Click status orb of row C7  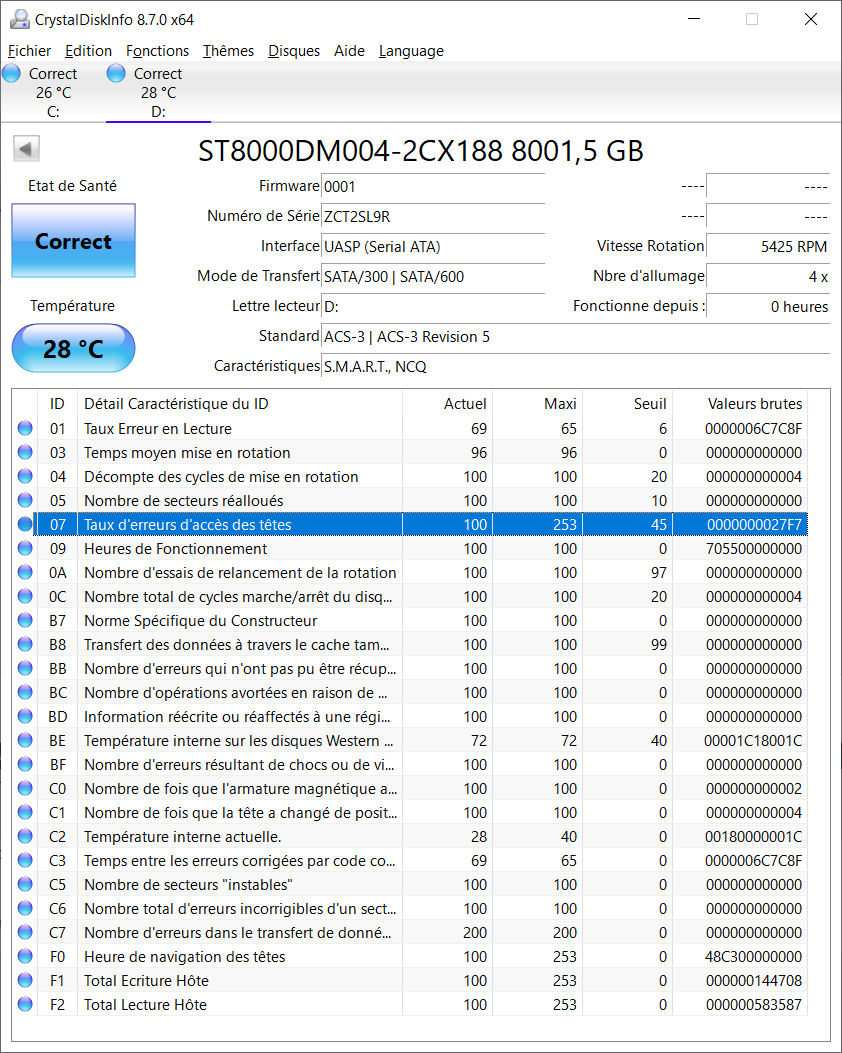(x=25, y=932)
